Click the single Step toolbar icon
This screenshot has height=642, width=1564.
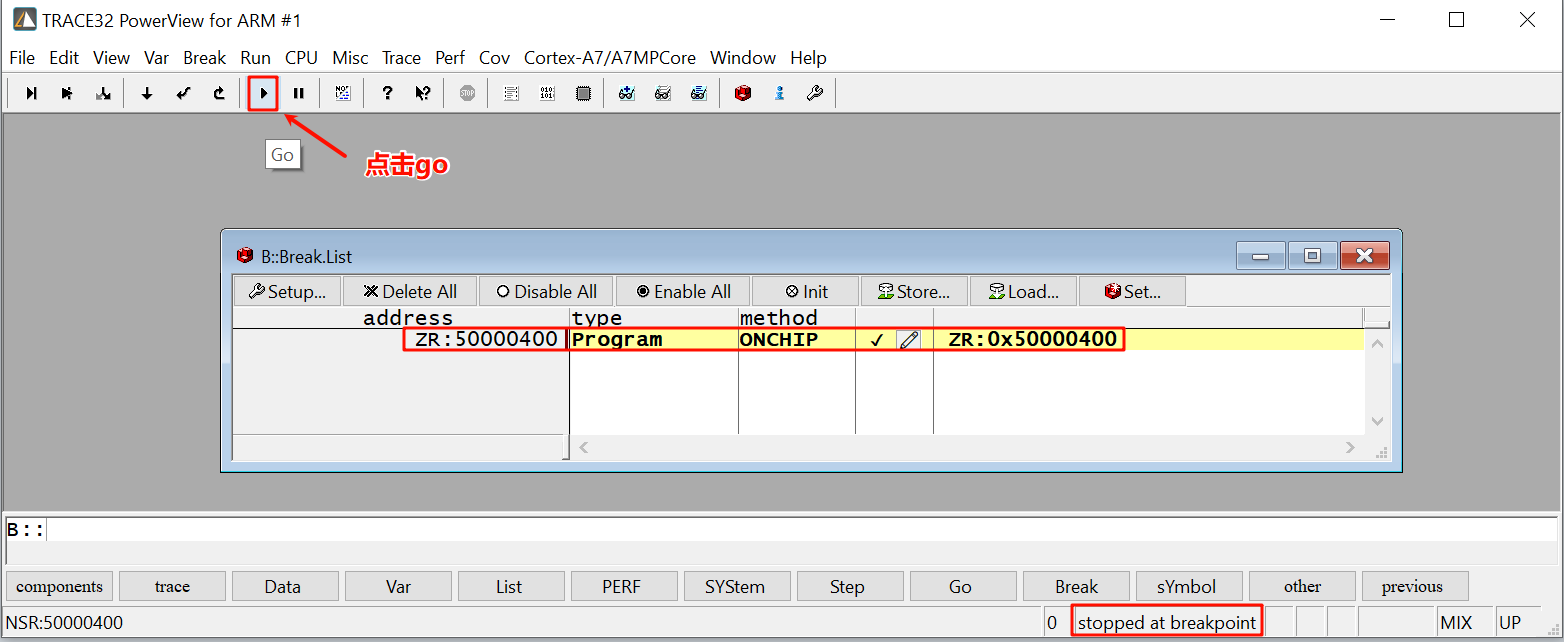coord(32,93)
